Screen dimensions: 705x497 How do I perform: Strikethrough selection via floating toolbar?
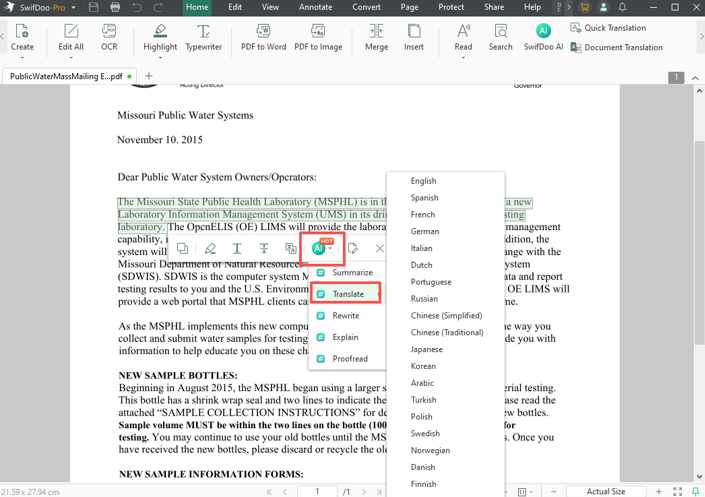(x=264, y=248)
